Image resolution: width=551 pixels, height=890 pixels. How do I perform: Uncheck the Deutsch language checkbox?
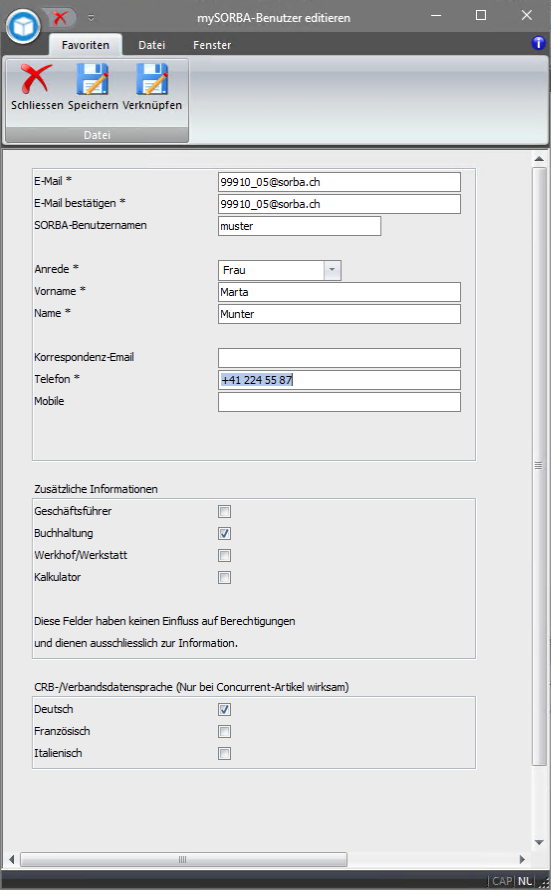225,710
